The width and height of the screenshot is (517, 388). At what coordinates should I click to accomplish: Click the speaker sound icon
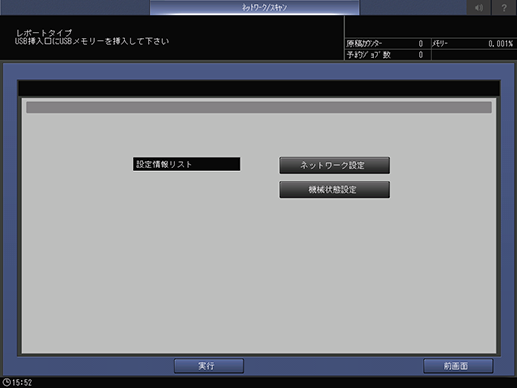tap(479, 7)
